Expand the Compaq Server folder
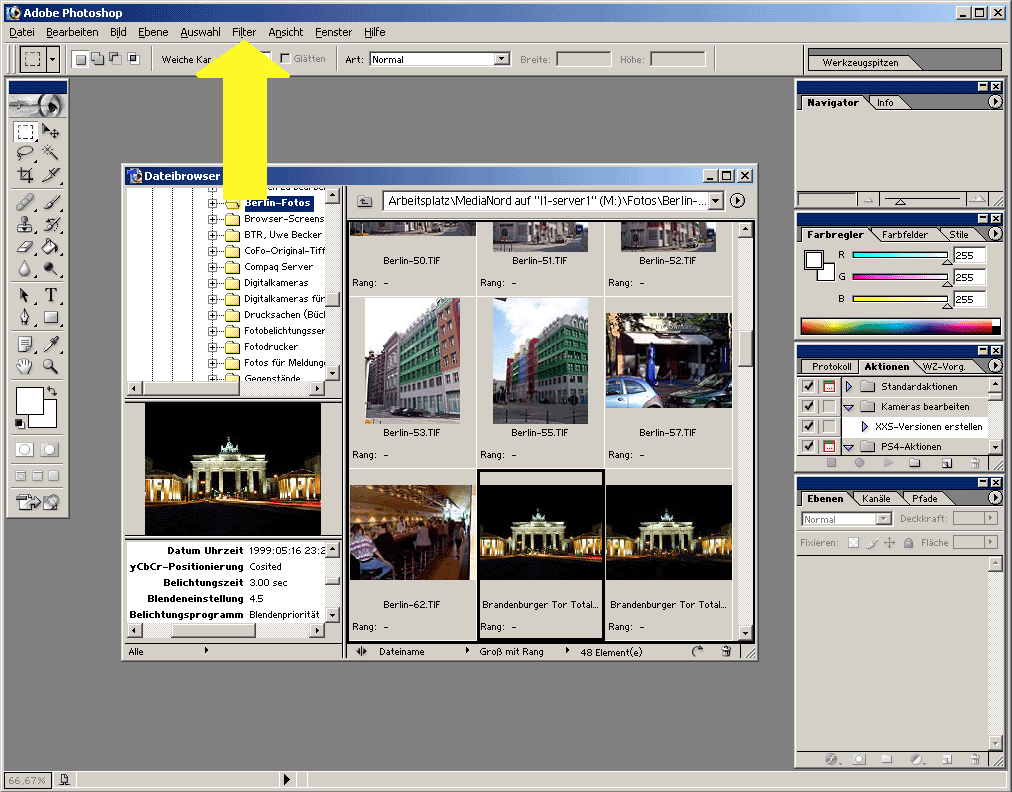 (x=212, y=267)
